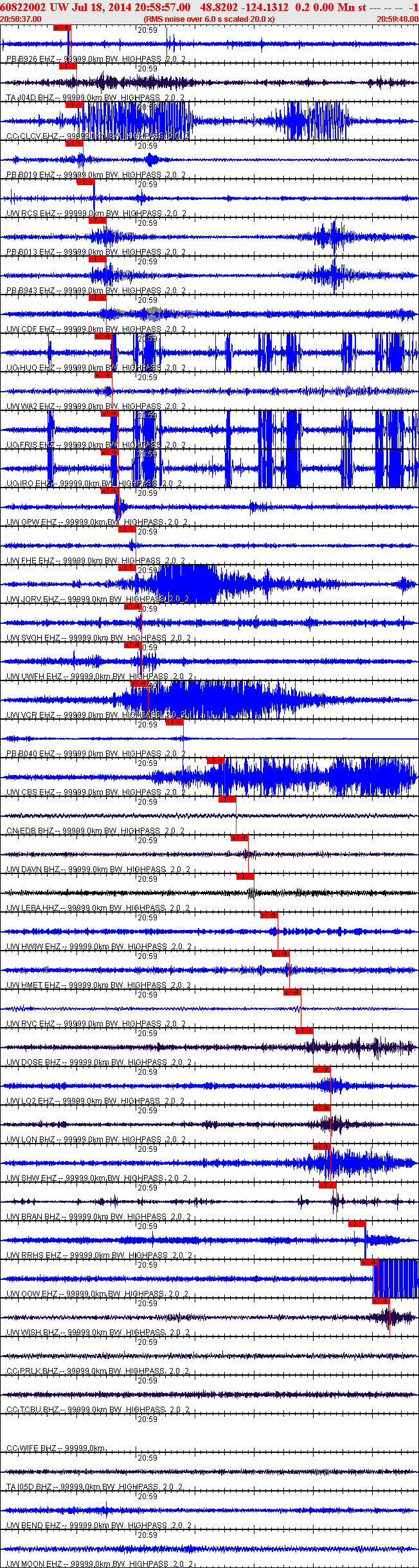
Task: Select the pick marker on UW HWIW trace
Action: tap(269, 915)
